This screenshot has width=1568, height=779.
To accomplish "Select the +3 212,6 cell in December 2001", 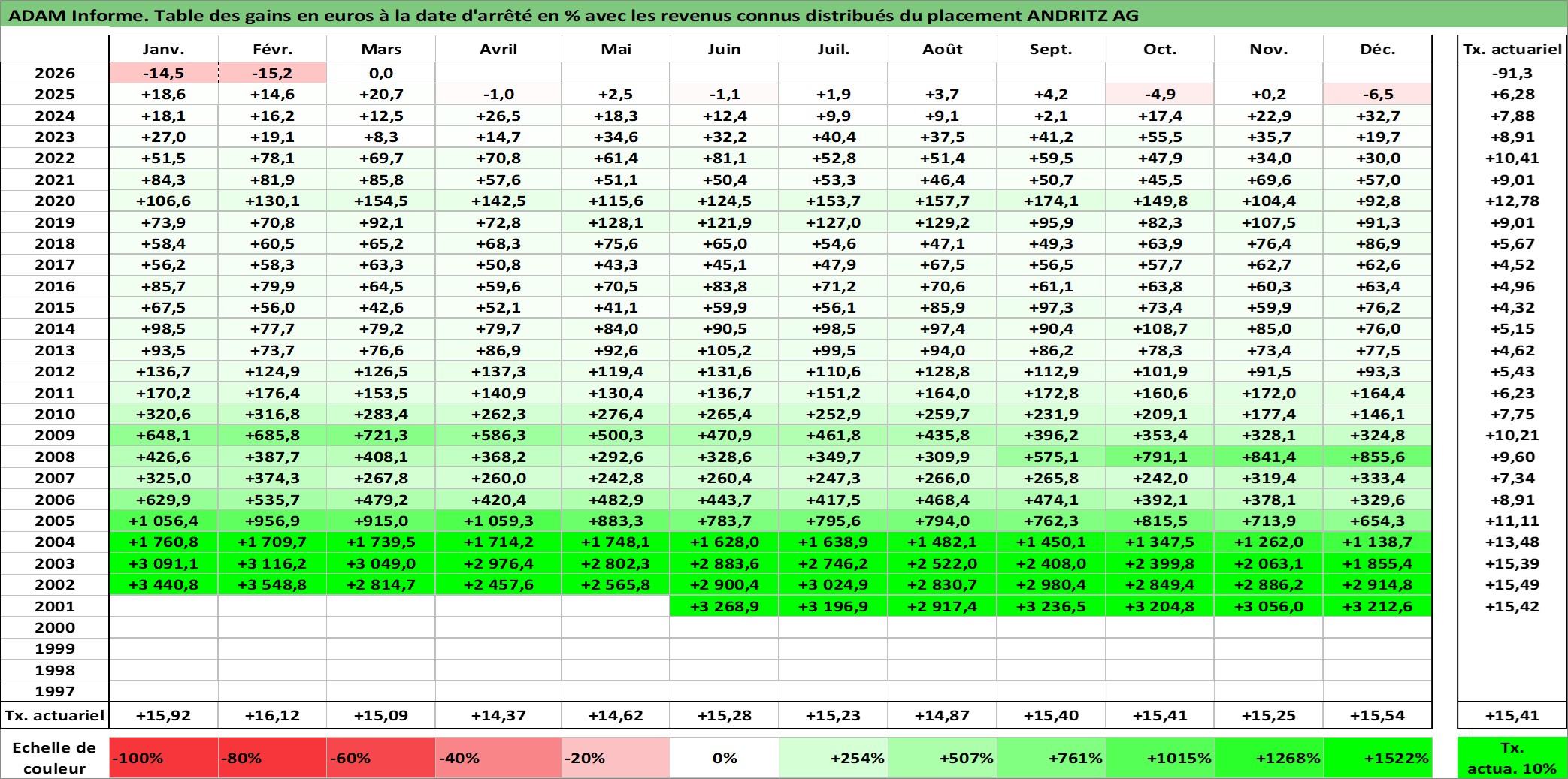I will pyautogui.click(x=1377, y=606).
